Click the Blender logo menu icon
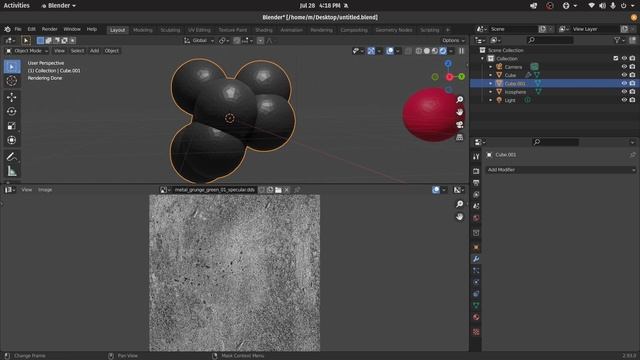The height and width of the screenshot is (360, 640). 7,29
